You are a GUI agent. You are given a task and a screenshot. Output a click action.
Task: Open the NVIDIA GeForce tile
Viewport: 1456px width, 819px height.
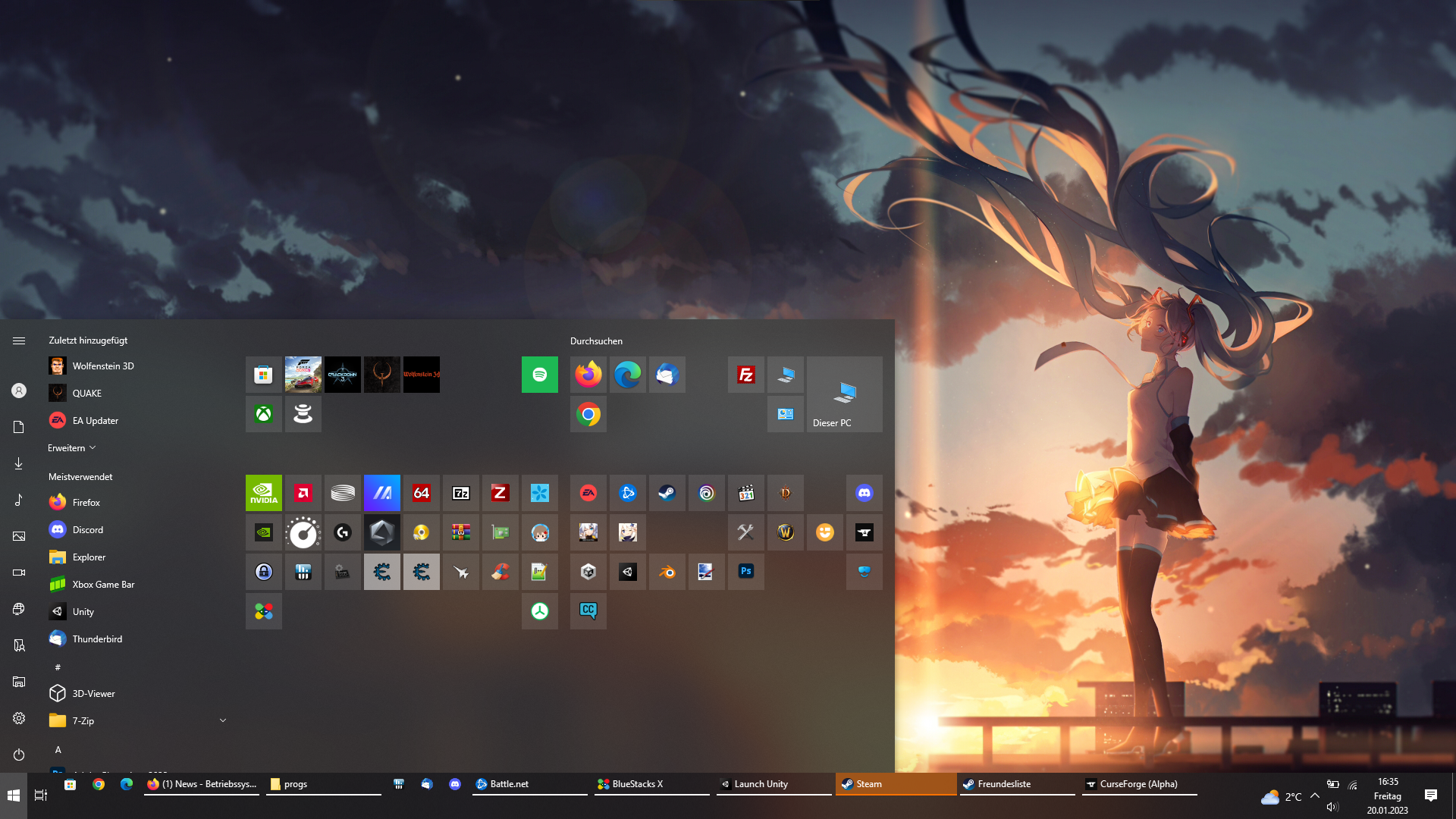pos(263,493)
